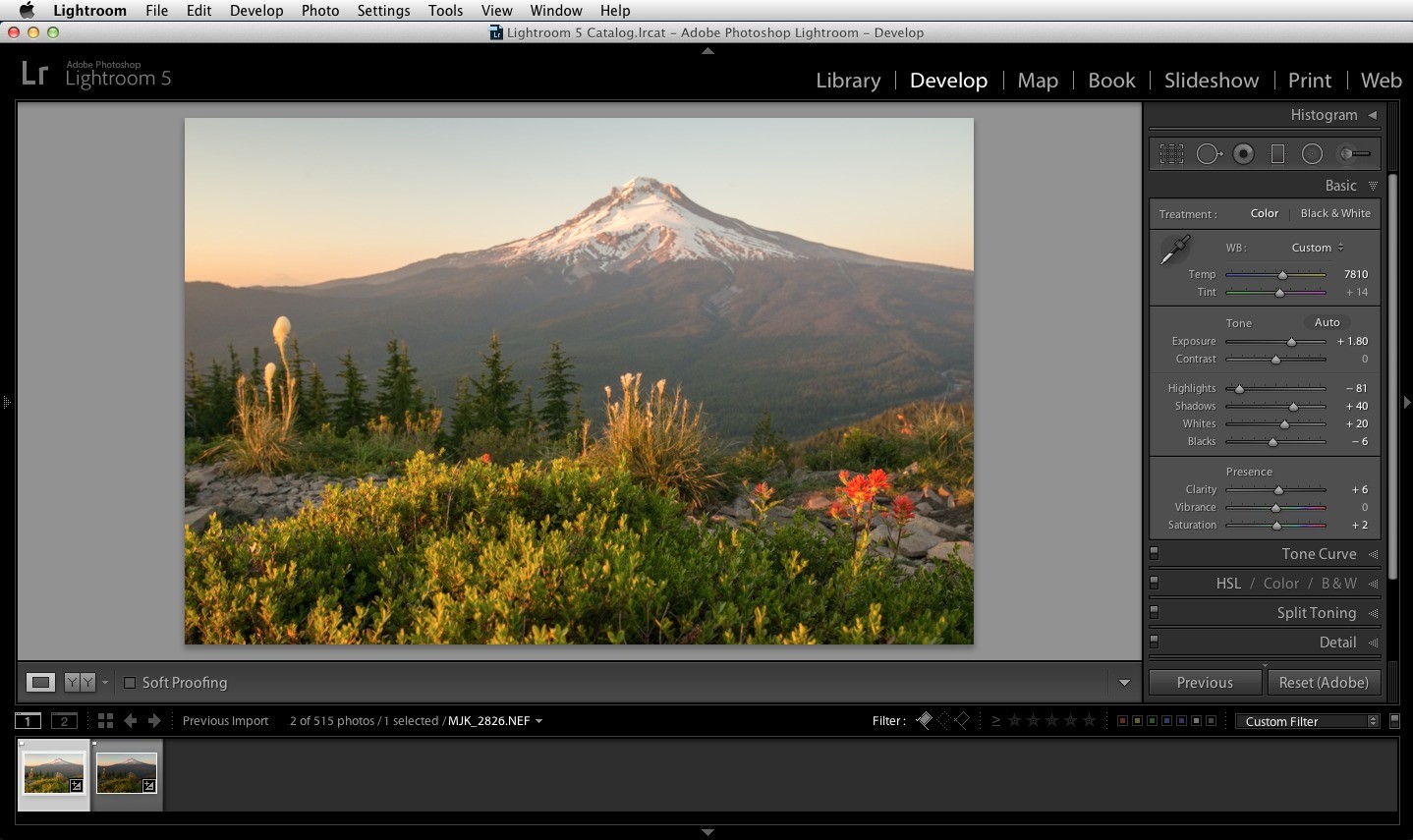Screen dimensions: 1413x840
Task: Click the Exposure slider handle
Action: pyautogui.click(x=1291, y=342)
